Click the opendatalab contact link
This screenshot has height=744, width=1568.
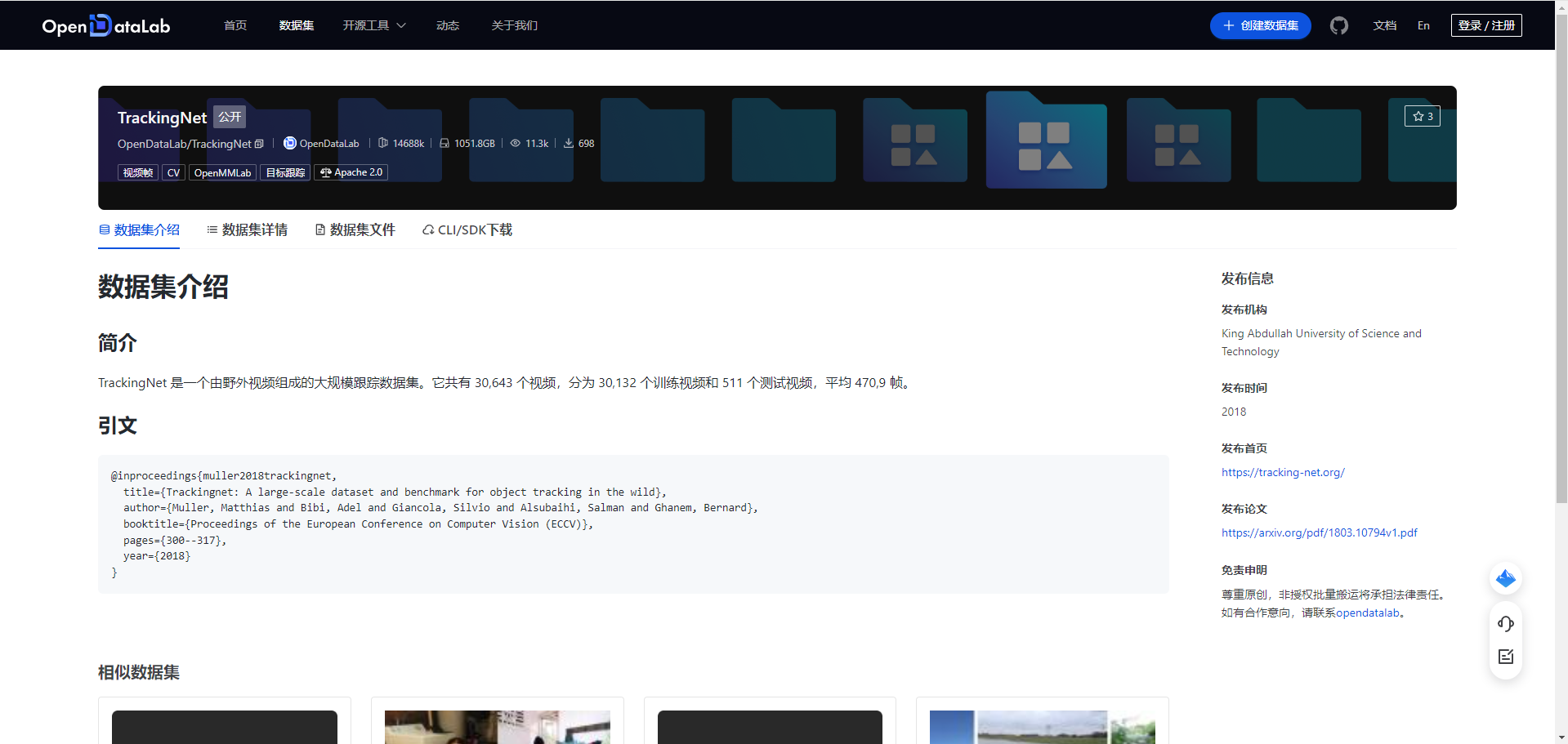(x=1368, y=613)
